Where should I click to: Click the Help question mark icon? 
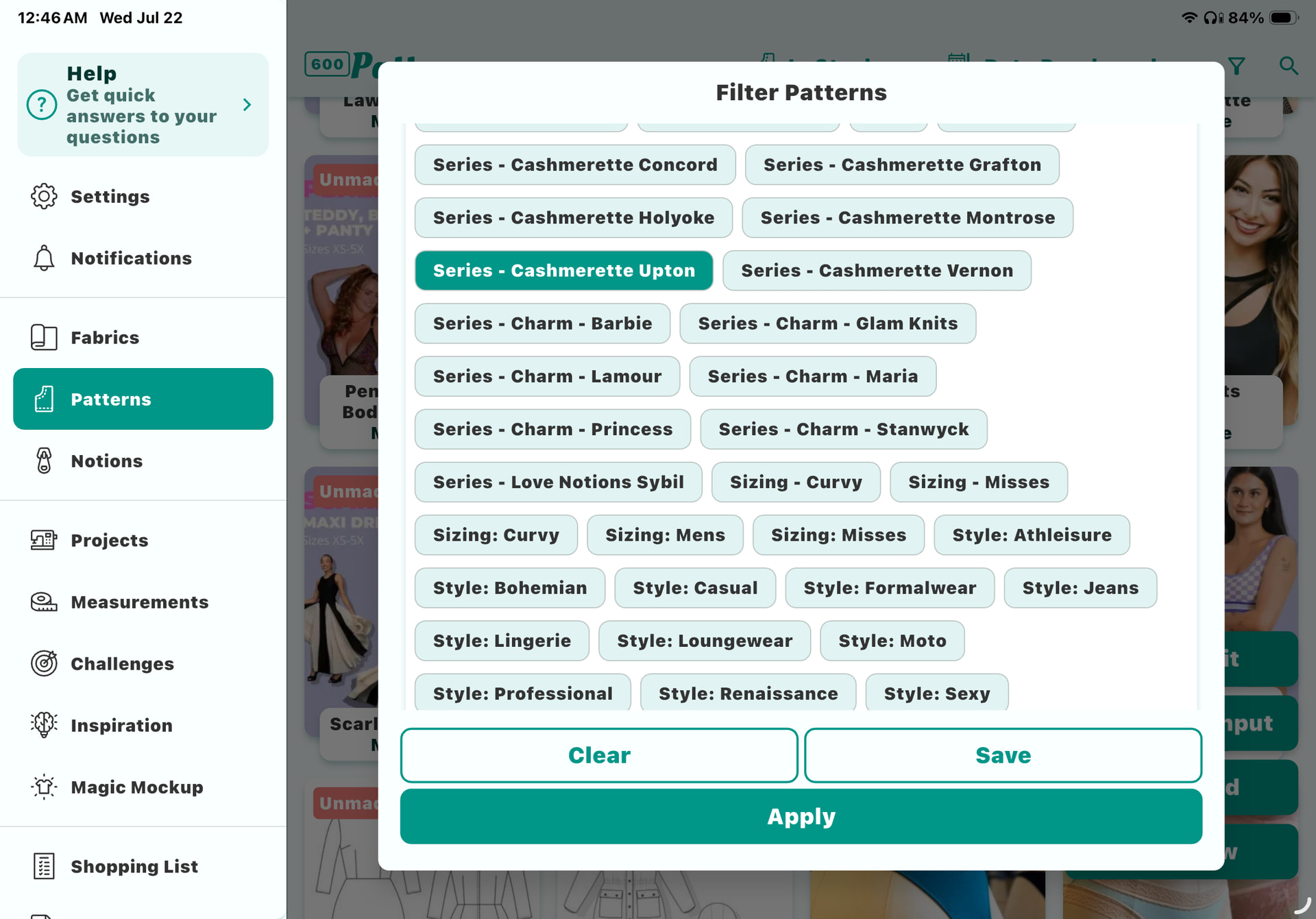pyautogui.click(x=42, y=105)
